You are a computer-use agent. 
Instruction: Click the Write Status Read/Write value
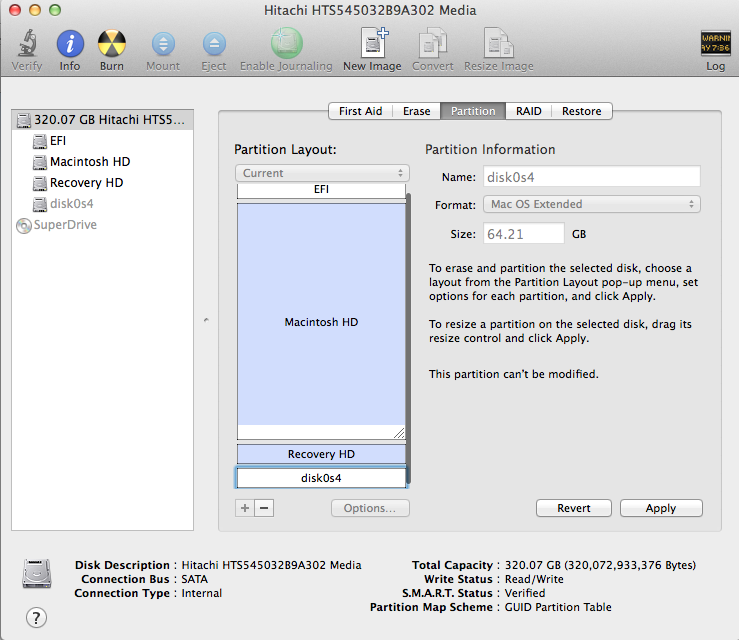click(x=534, y=579)
